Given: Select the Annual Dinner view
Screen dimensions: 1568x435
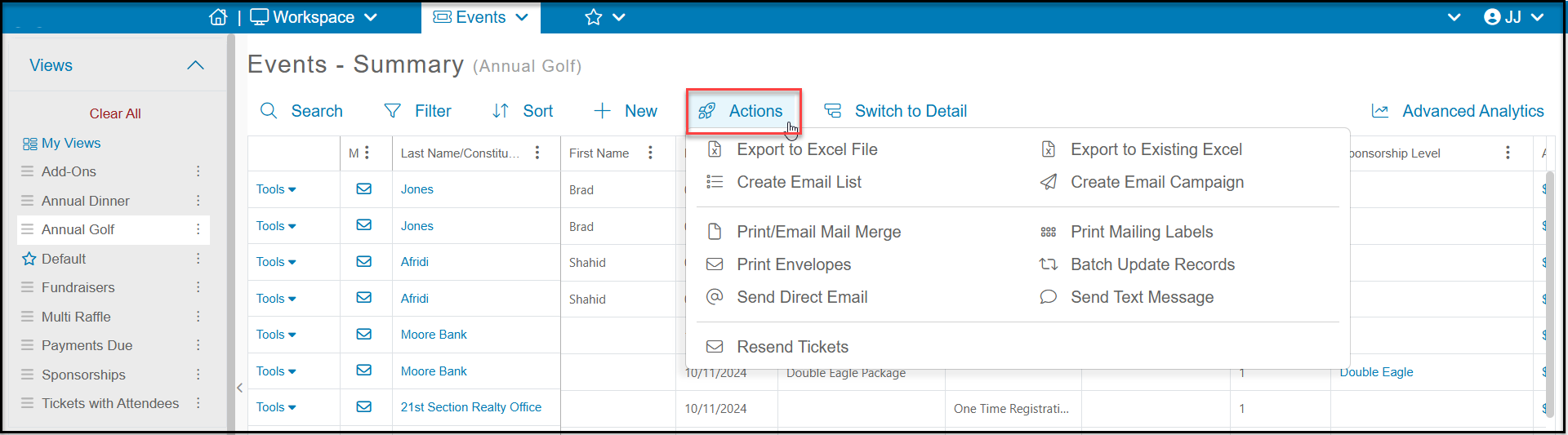Looking at the screenshot, I should tap(86, 201).
